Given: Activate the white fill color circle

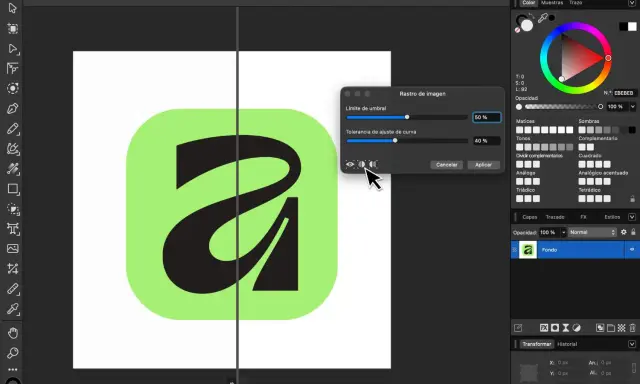Looking at the screenshot, I should click(x=527, y=25).
